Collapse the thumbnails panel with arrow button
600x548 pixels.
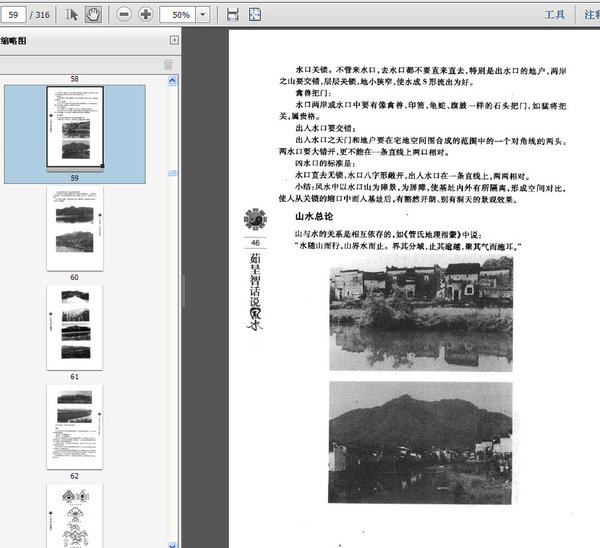tap(174, 40)
